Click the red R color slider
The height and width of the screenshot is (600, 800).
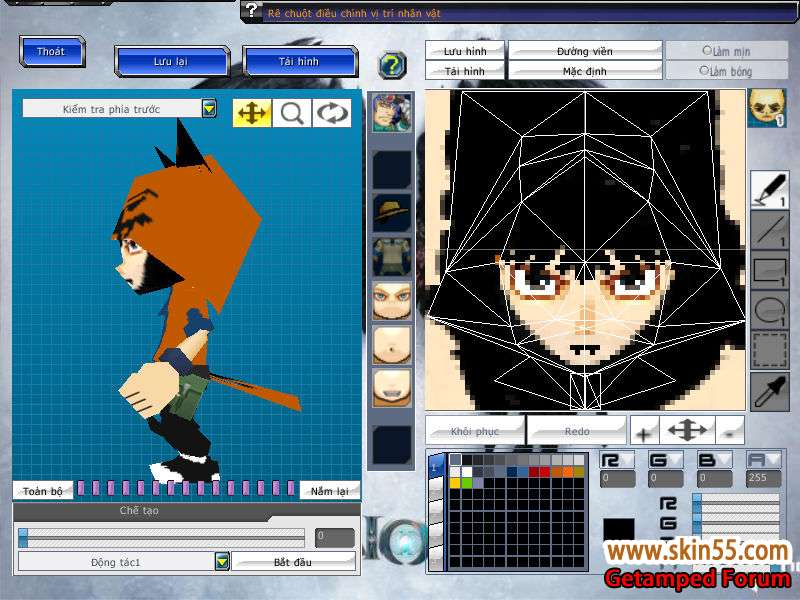[736, 503]
